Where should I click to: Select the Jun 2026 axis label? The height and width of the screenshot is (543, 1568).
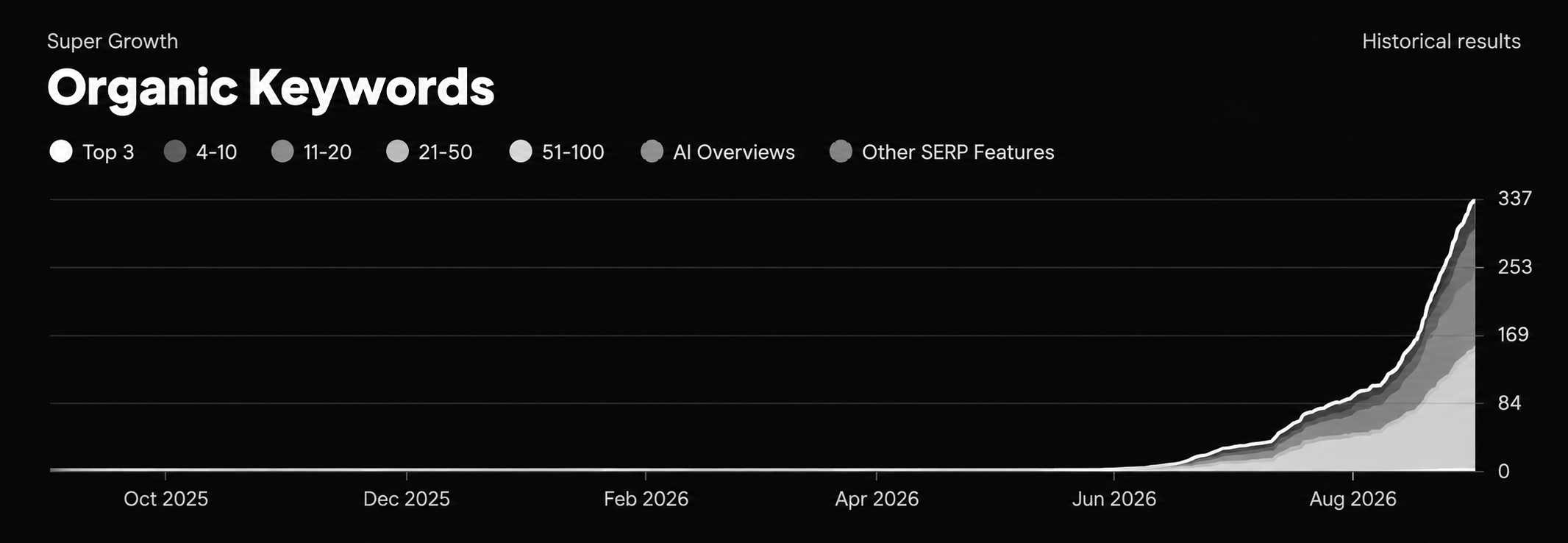coord(1114,499)
